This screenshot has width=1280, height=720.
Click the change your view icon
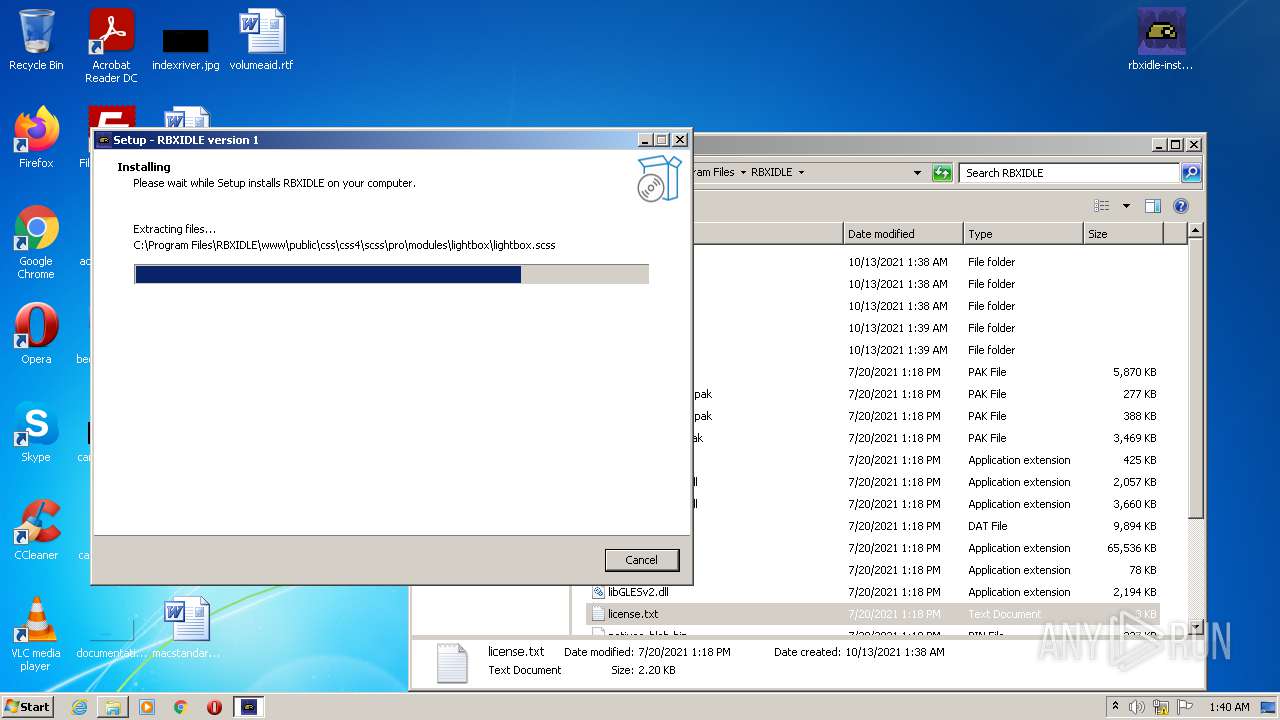(x=1102, y=206)
